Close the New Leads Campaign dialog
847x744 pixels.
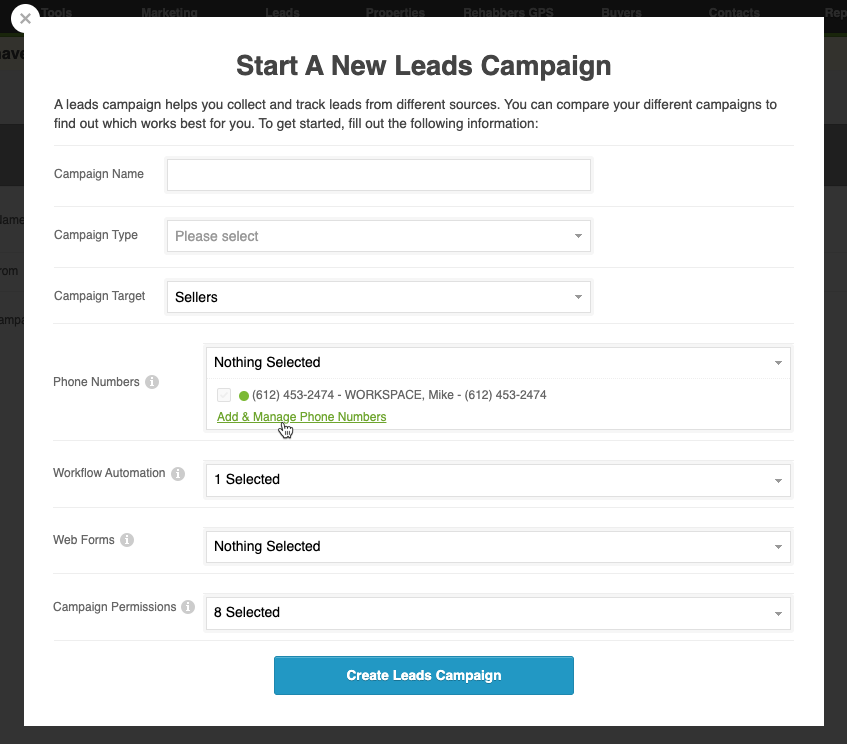25,19
